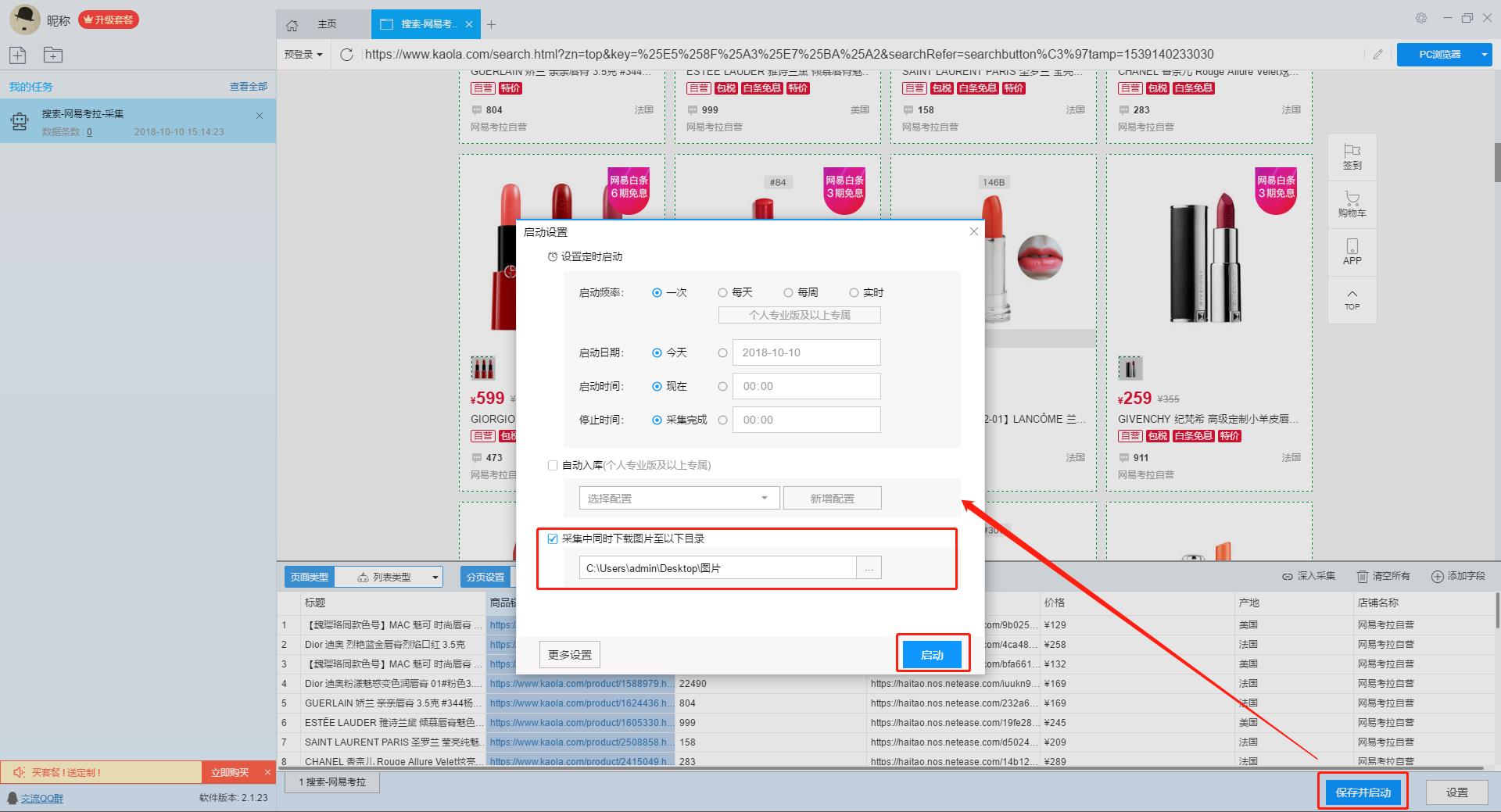Click the URL address bar
The height and width of the screenshot is (812, 1501).
[x=860, y=54]
